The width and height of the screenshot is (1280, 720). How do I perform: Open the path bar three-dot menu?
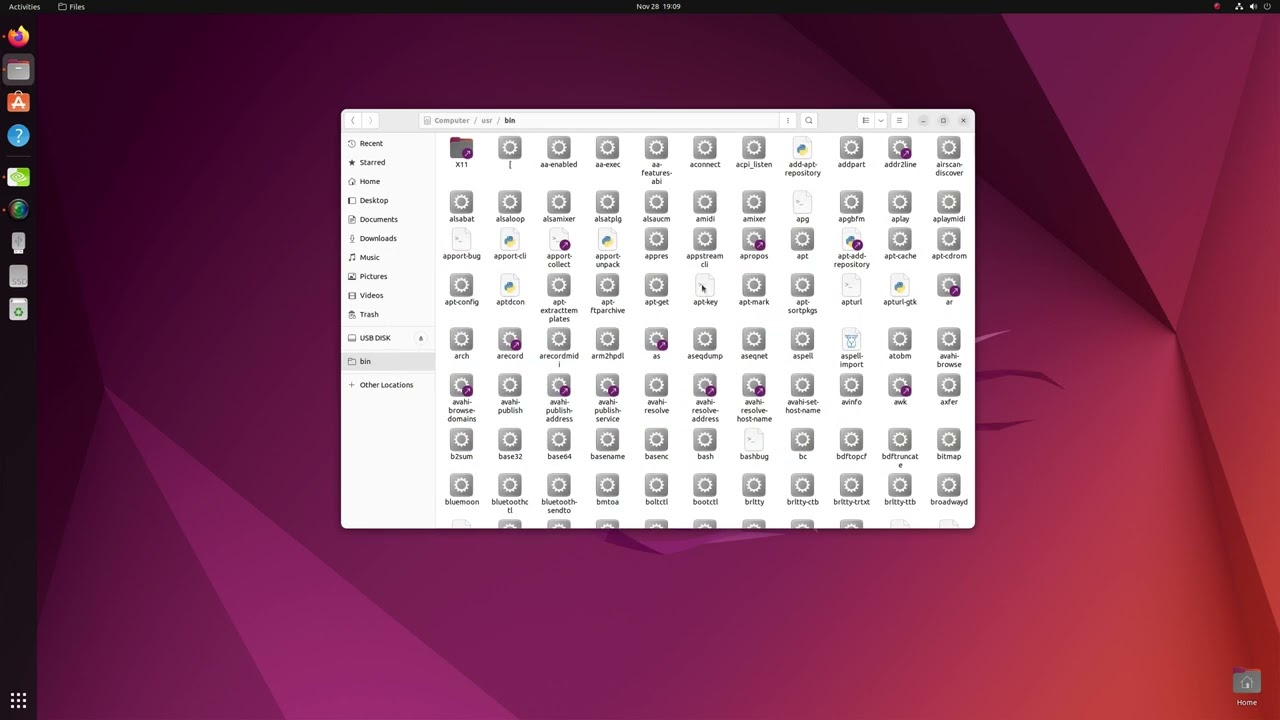(x=787, y=120)
